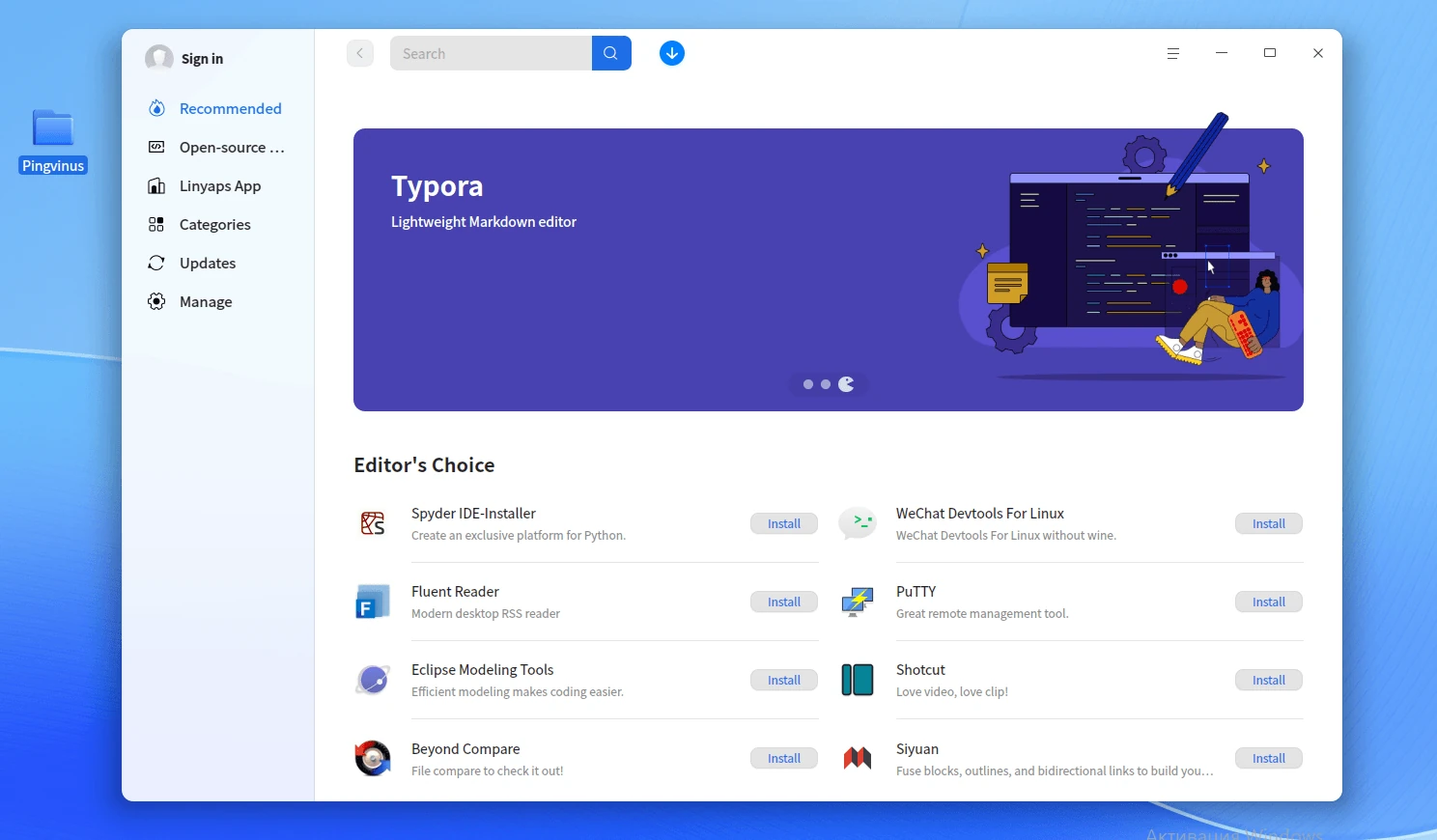Focus the Search input field
This screenshot has height=840, width=1437.
click(x=491, y=53)
